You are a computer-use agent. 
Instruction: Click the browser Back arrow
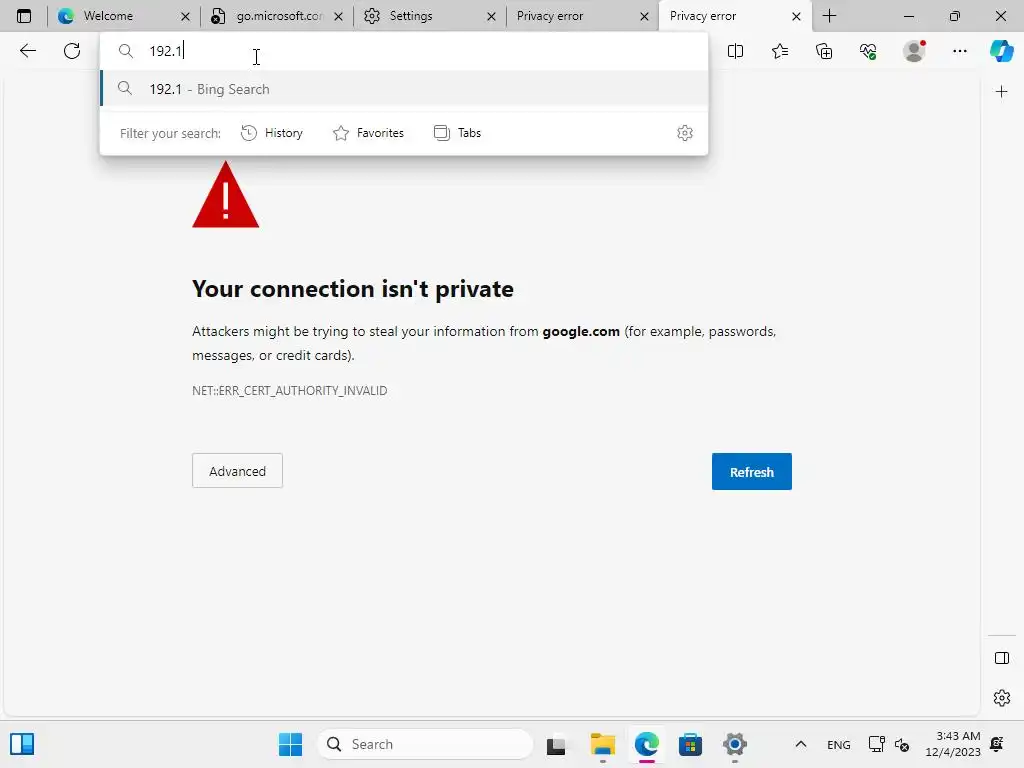click(28, 51)
